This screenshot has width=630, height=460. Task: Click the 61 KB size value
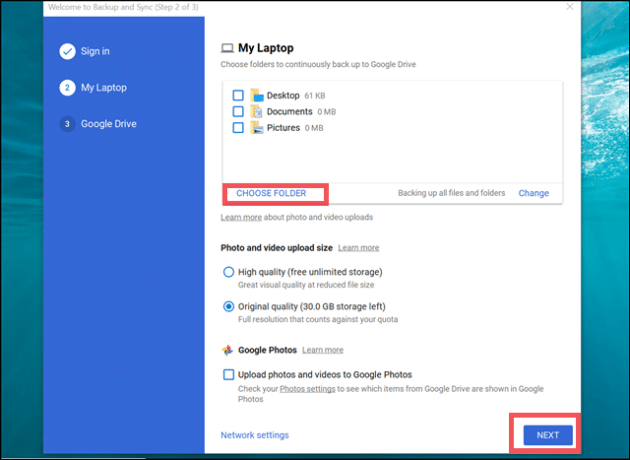click(315, 96)
